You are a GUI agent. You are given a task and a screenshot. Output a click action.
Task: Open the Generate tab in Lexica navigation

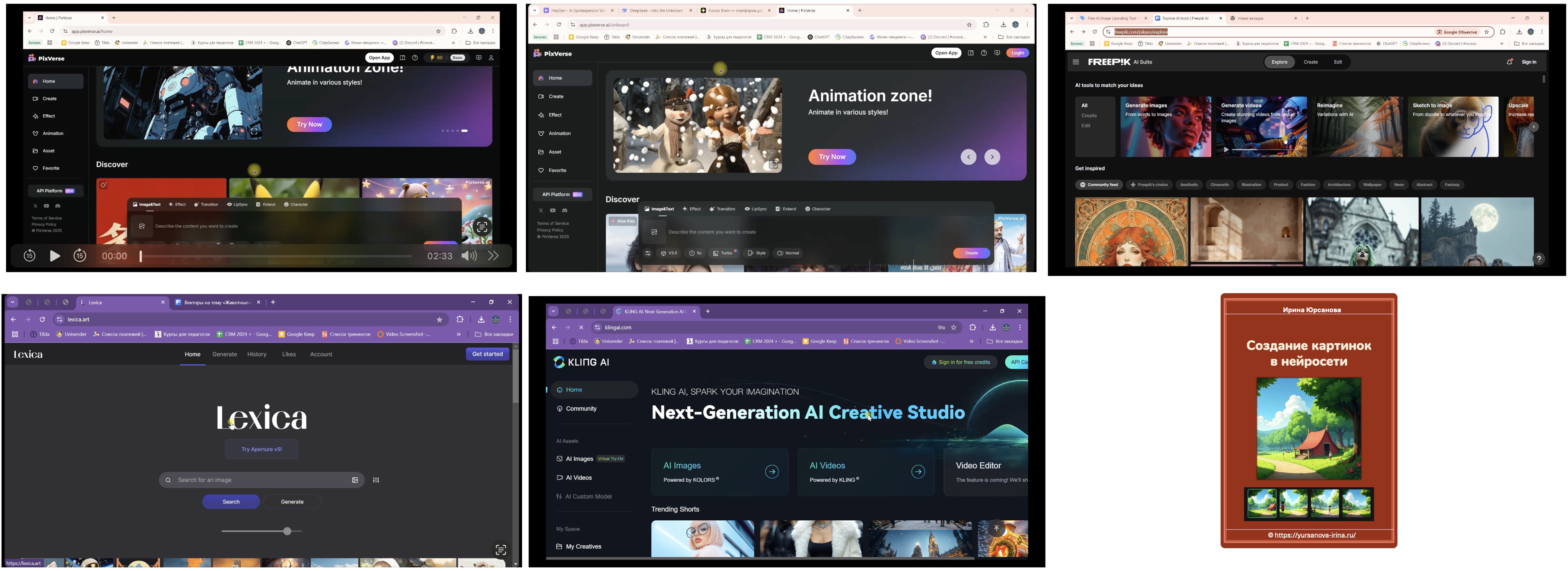coord(225,354)
